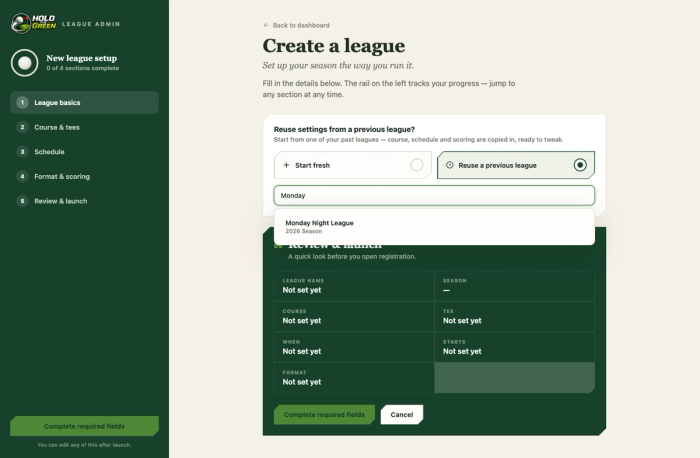The height and width of the screenshot is (458, 700).
Task: Select the Start fresh radio button
Action: click(417, 165)
